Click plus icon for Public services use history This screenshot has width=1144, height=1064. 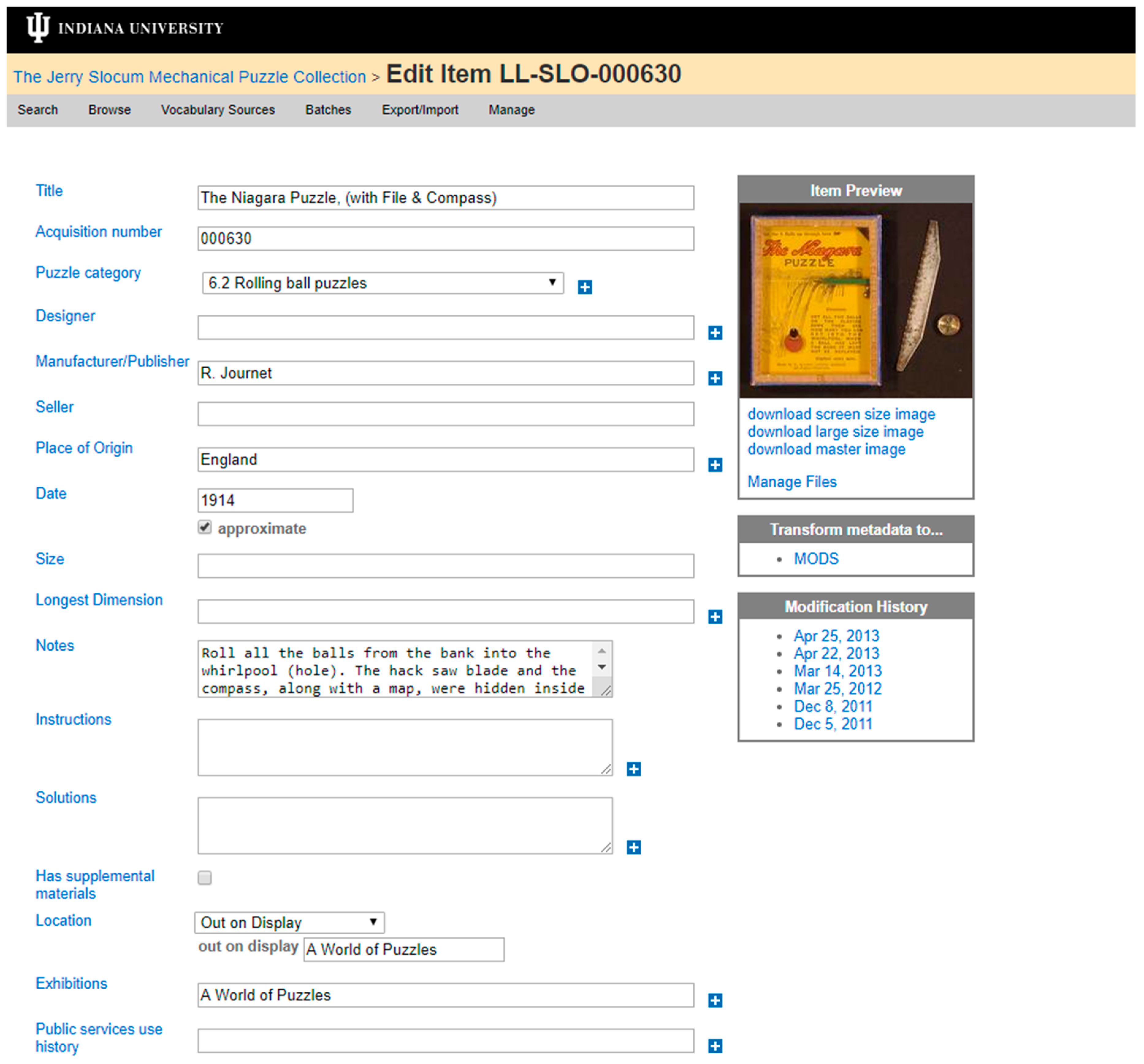(715, 1046)
